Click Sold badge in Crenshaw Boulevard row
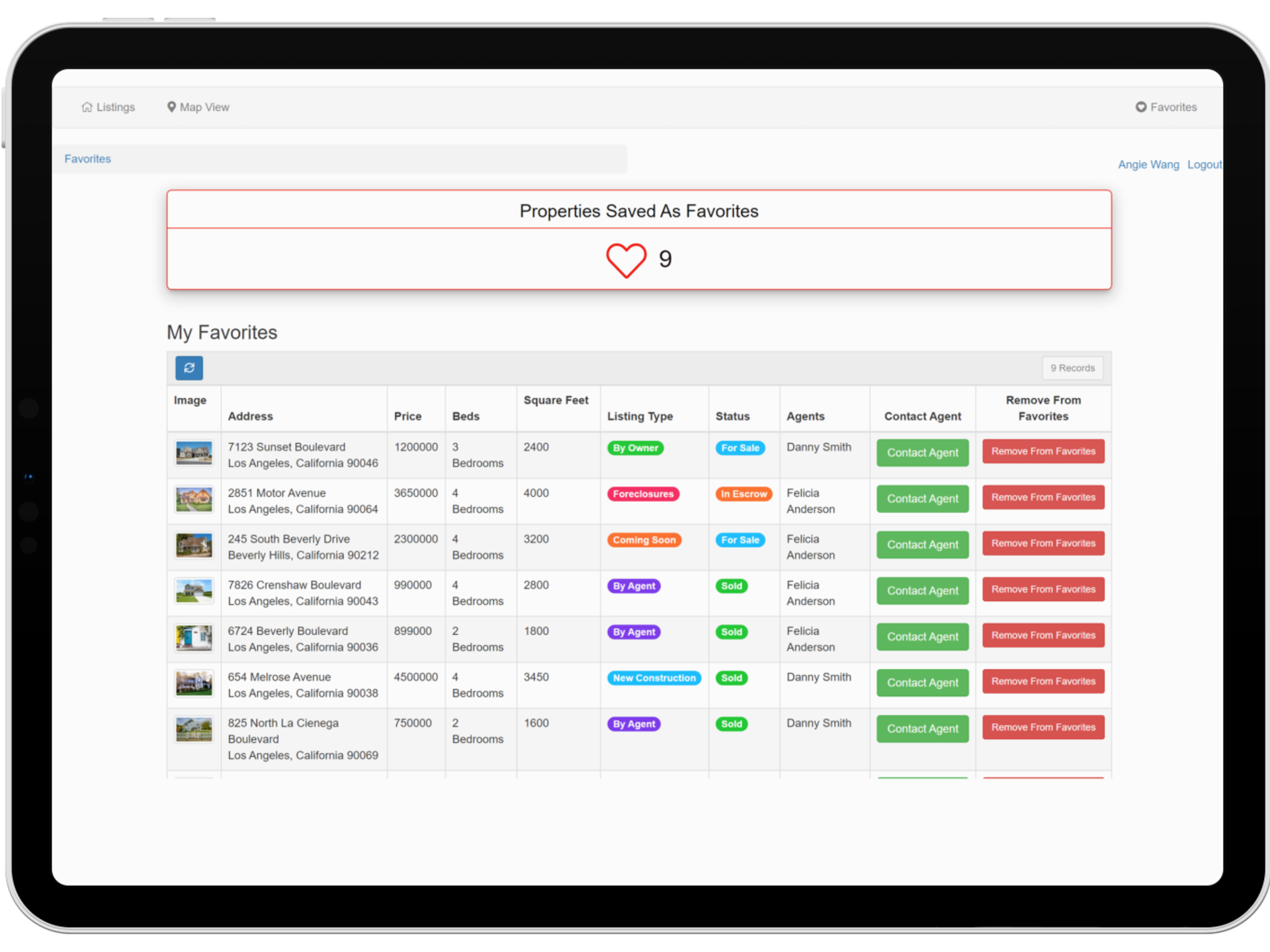The width and height of the screenshot is (1270, 952). [732, 586]
